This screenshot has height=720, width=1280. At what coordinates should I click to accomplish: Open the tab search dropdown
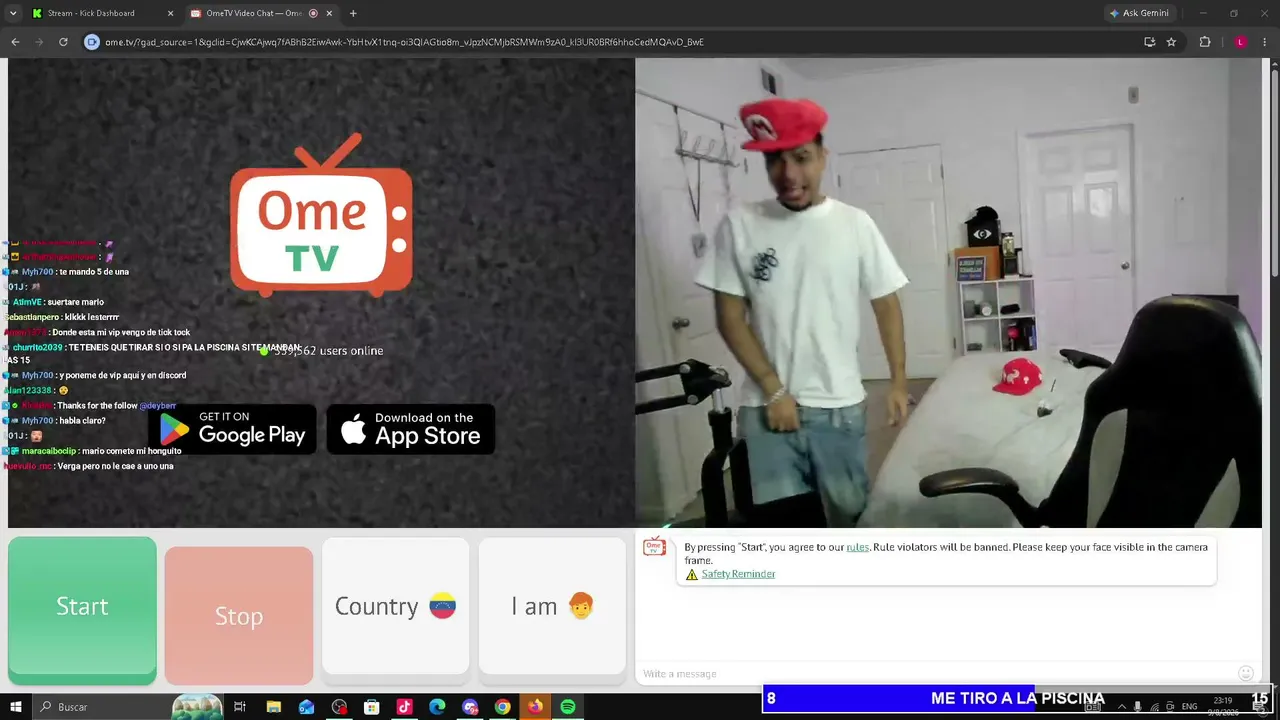pos(13,13)
